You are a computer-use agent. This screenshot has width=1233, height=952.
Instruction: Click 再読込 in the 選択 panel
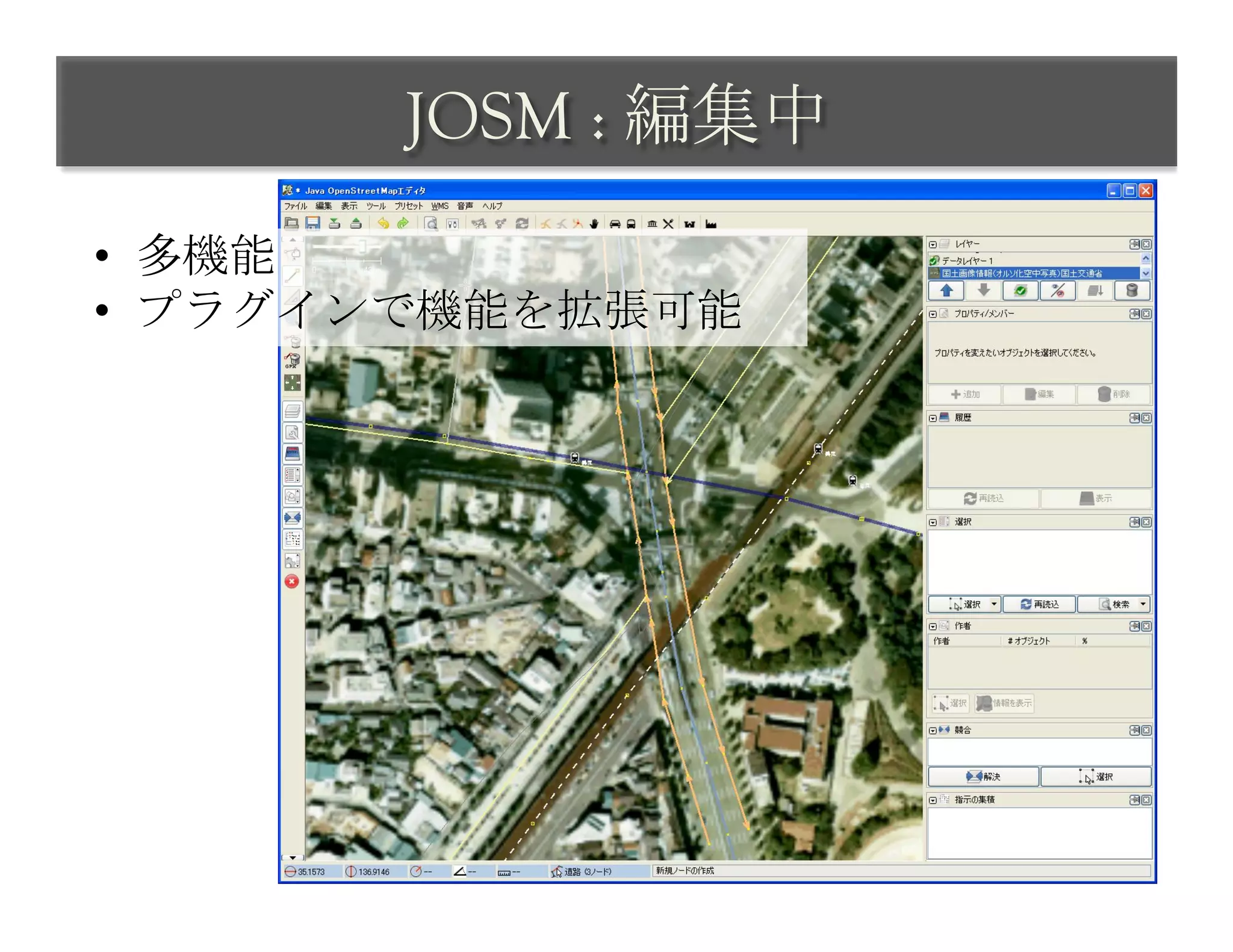(x=1039, y=604)
